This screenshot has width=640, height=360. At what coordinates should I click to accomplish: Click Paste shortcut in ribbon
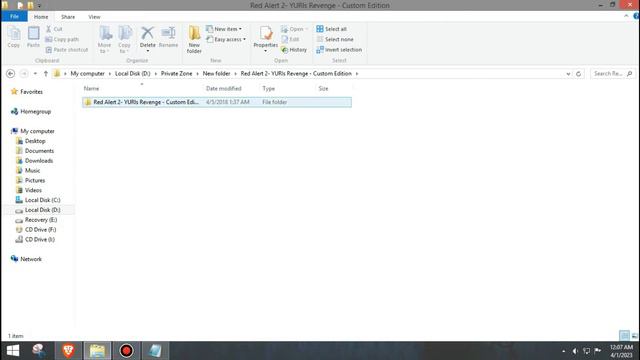tap(67, 50)
